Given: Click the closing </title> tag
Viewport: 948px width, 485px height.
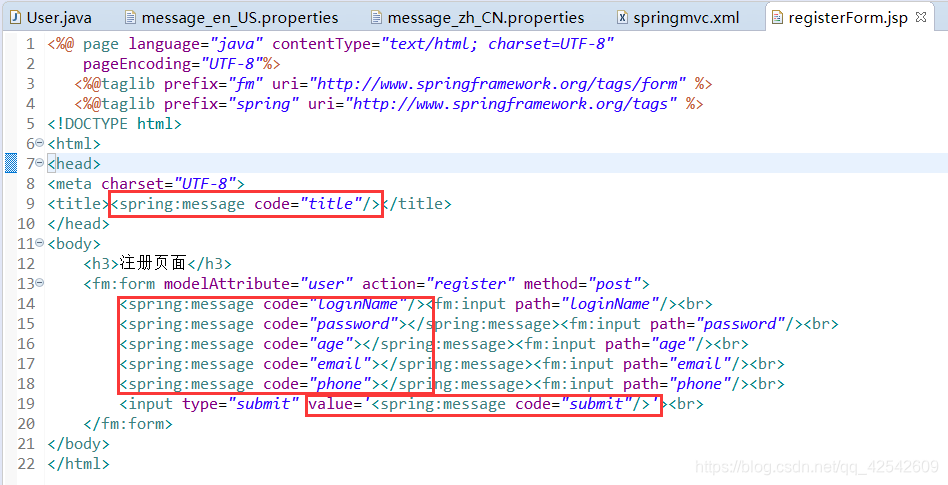Looking at the screenshot, I should 416,203.
